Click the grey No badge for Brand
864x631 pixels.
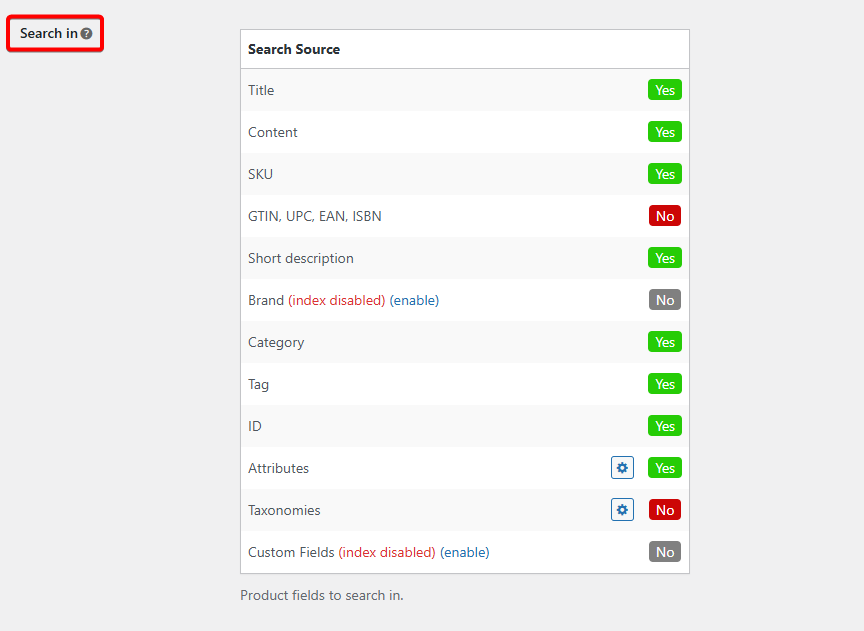coord(664,300)
